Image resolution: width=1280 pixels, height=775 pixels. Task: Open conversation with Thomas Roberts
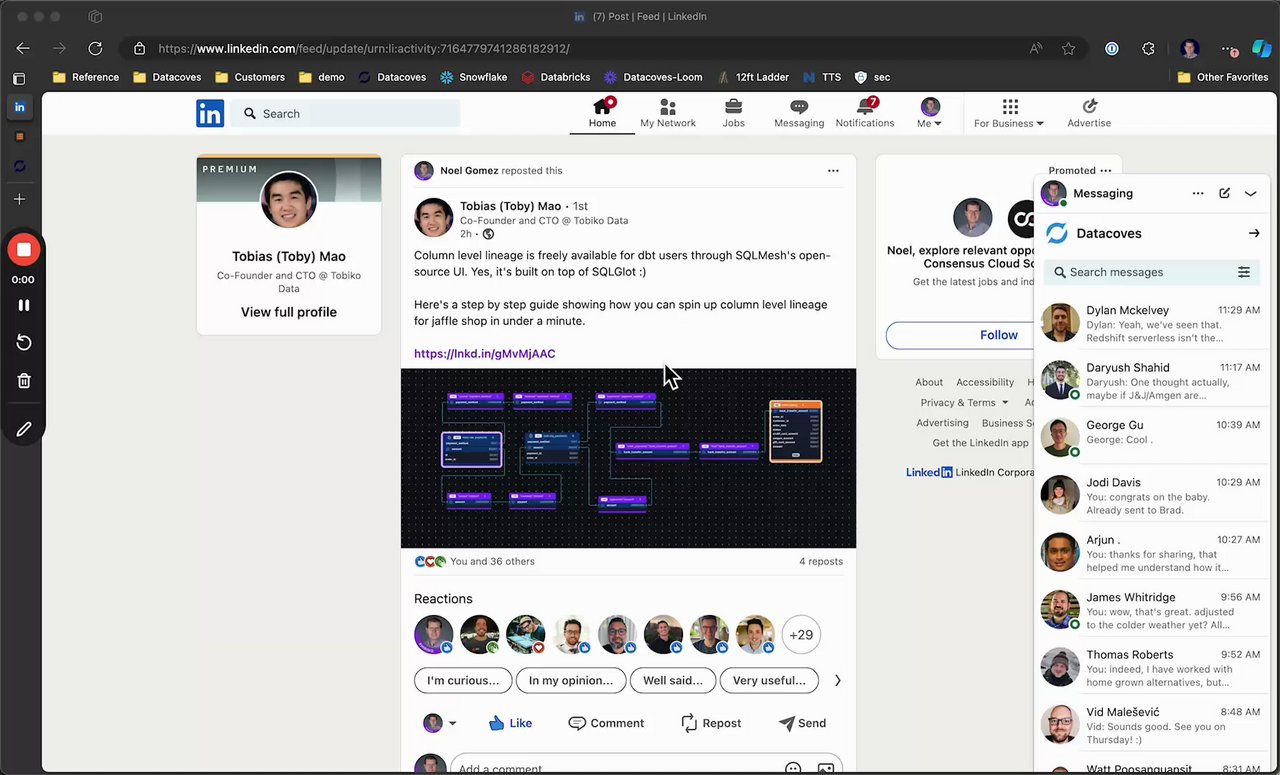(1152, 667)
